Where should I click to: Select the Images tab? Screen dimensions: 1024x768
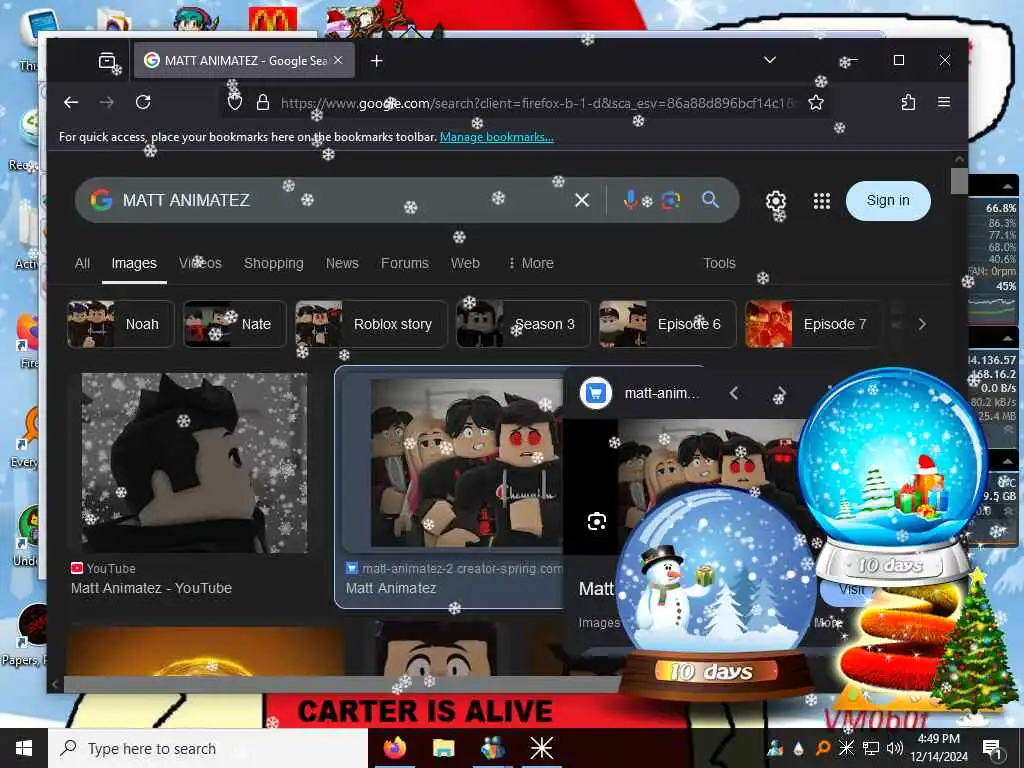click(x=134, y=263)
